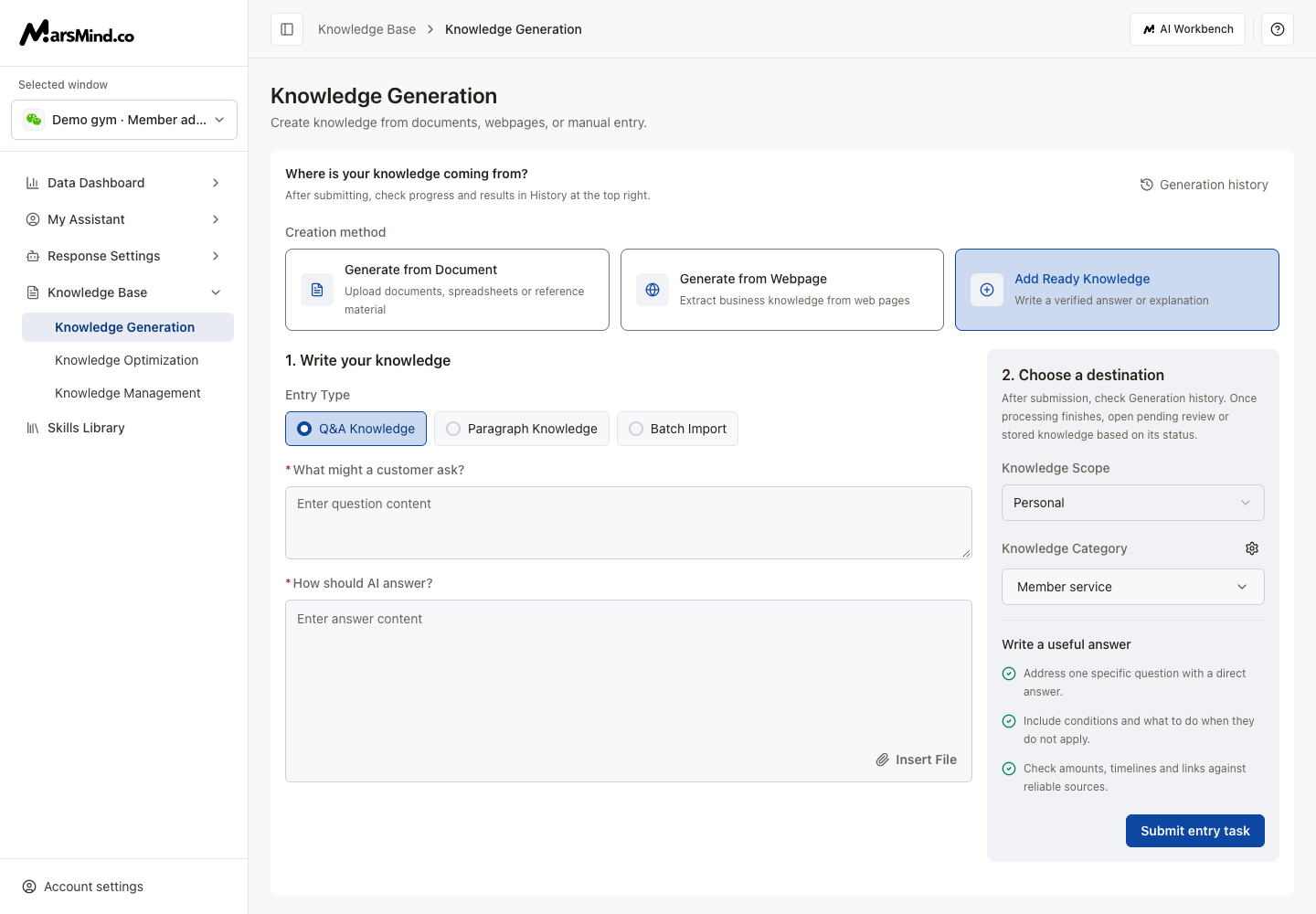Viewport: 1316px width, 914px height.
Task: Click Knowledge Base breadcrumb link
Action: (366, 29)
